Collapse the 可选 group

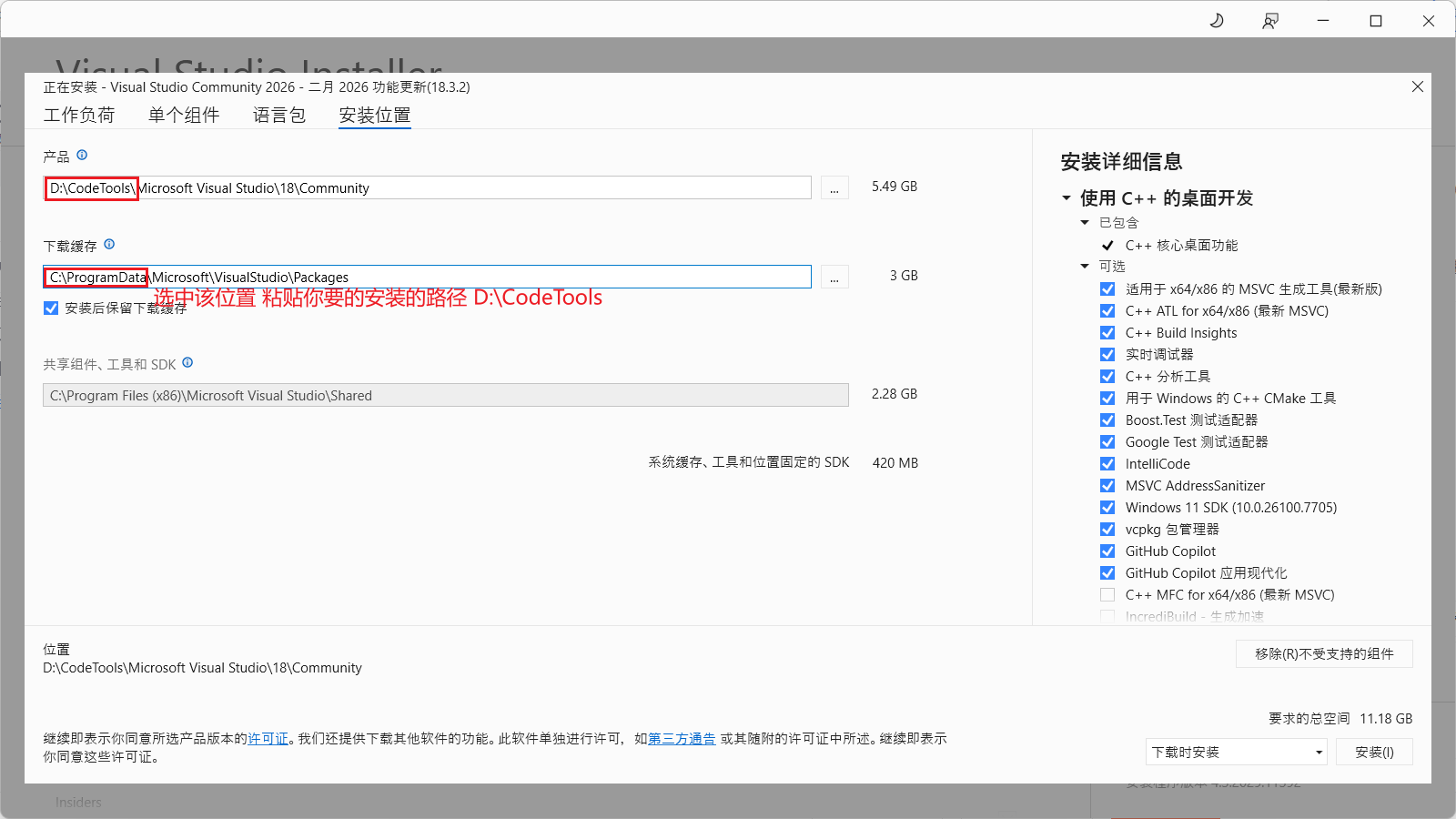1085,266
